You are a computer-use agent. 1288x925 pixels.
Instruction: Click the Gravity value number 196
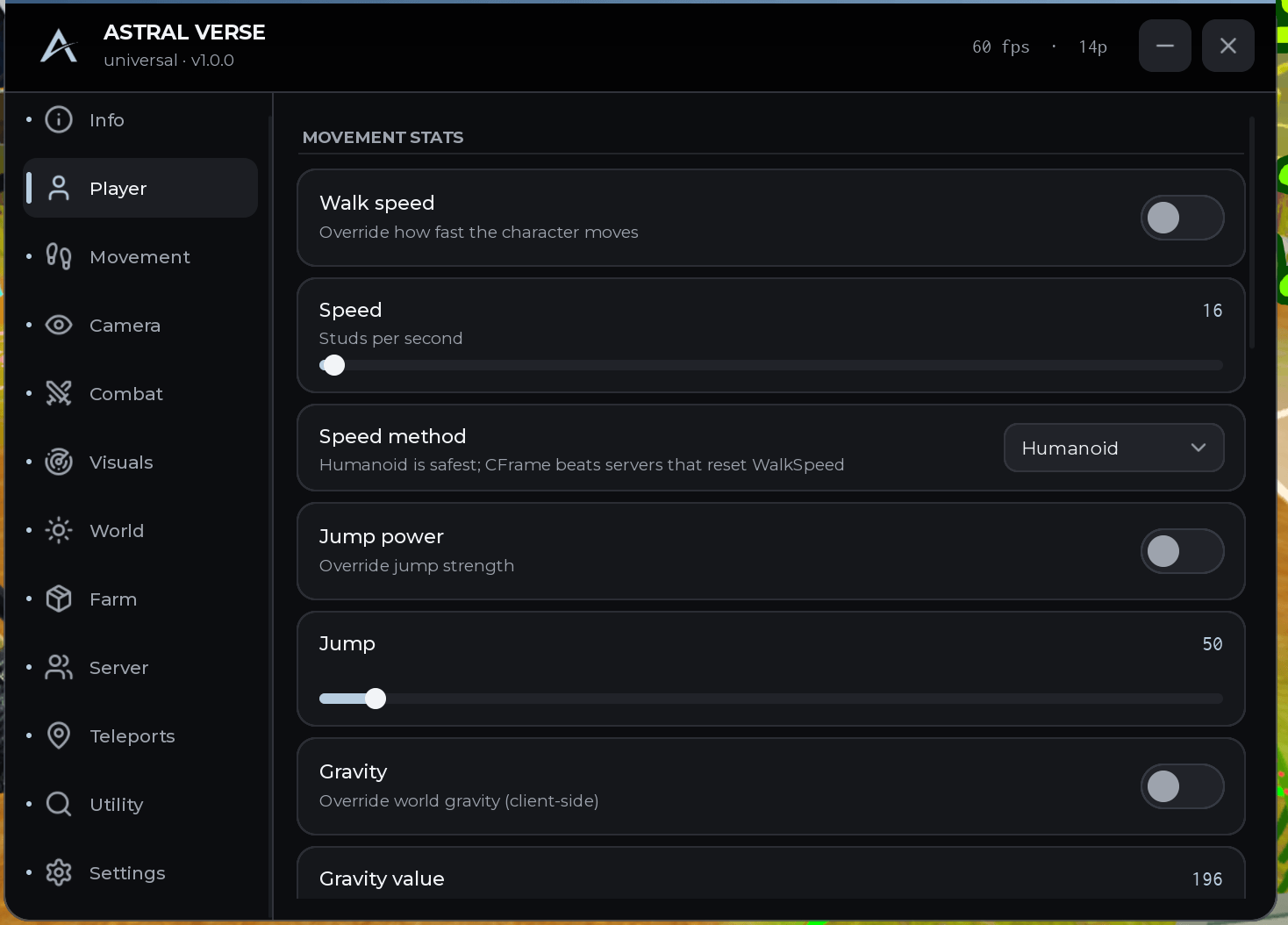pyautogui.click(x=1207, y=879)
